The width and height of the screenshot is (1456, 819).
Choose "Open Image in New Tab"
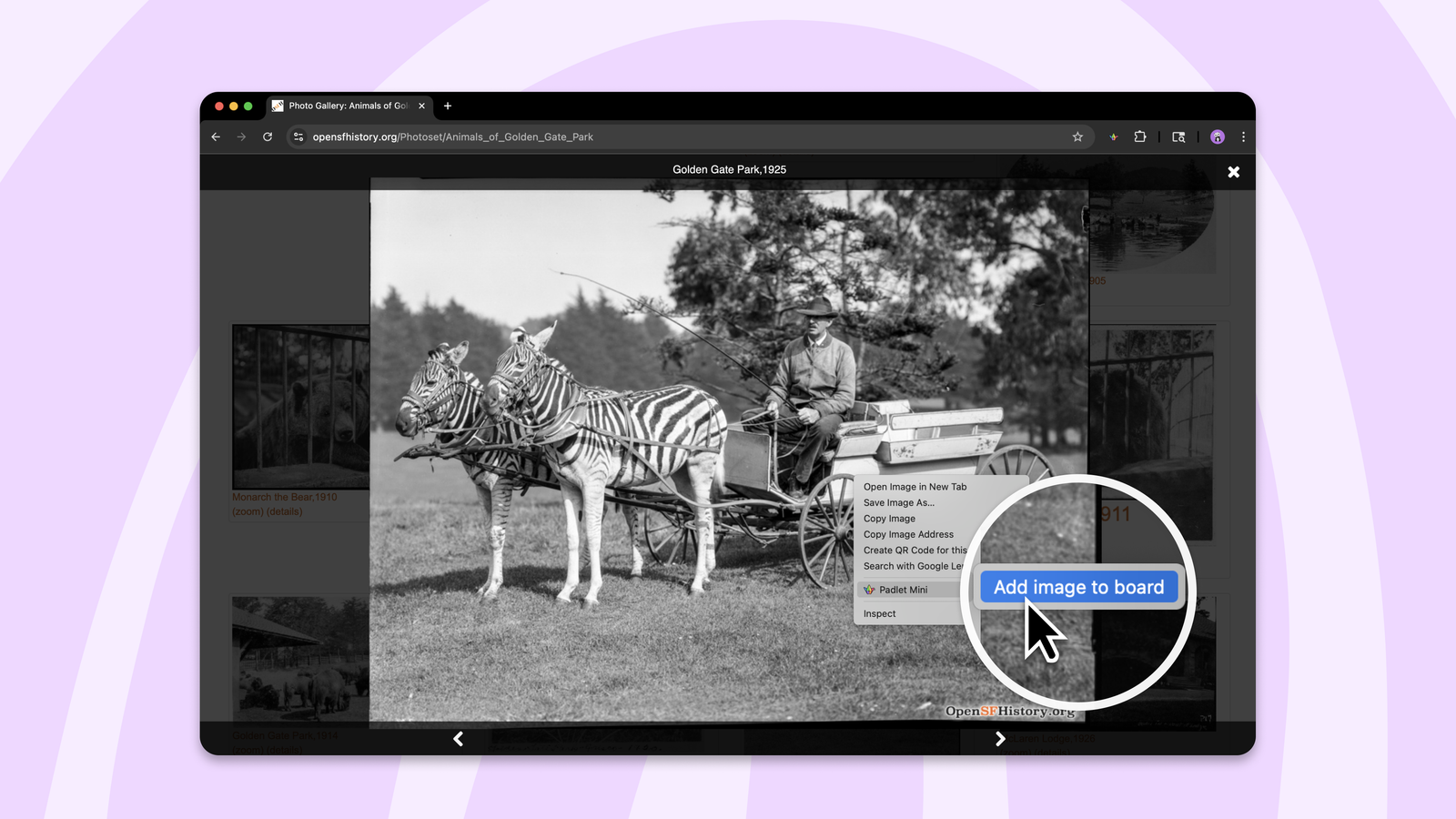coord(915,487)
